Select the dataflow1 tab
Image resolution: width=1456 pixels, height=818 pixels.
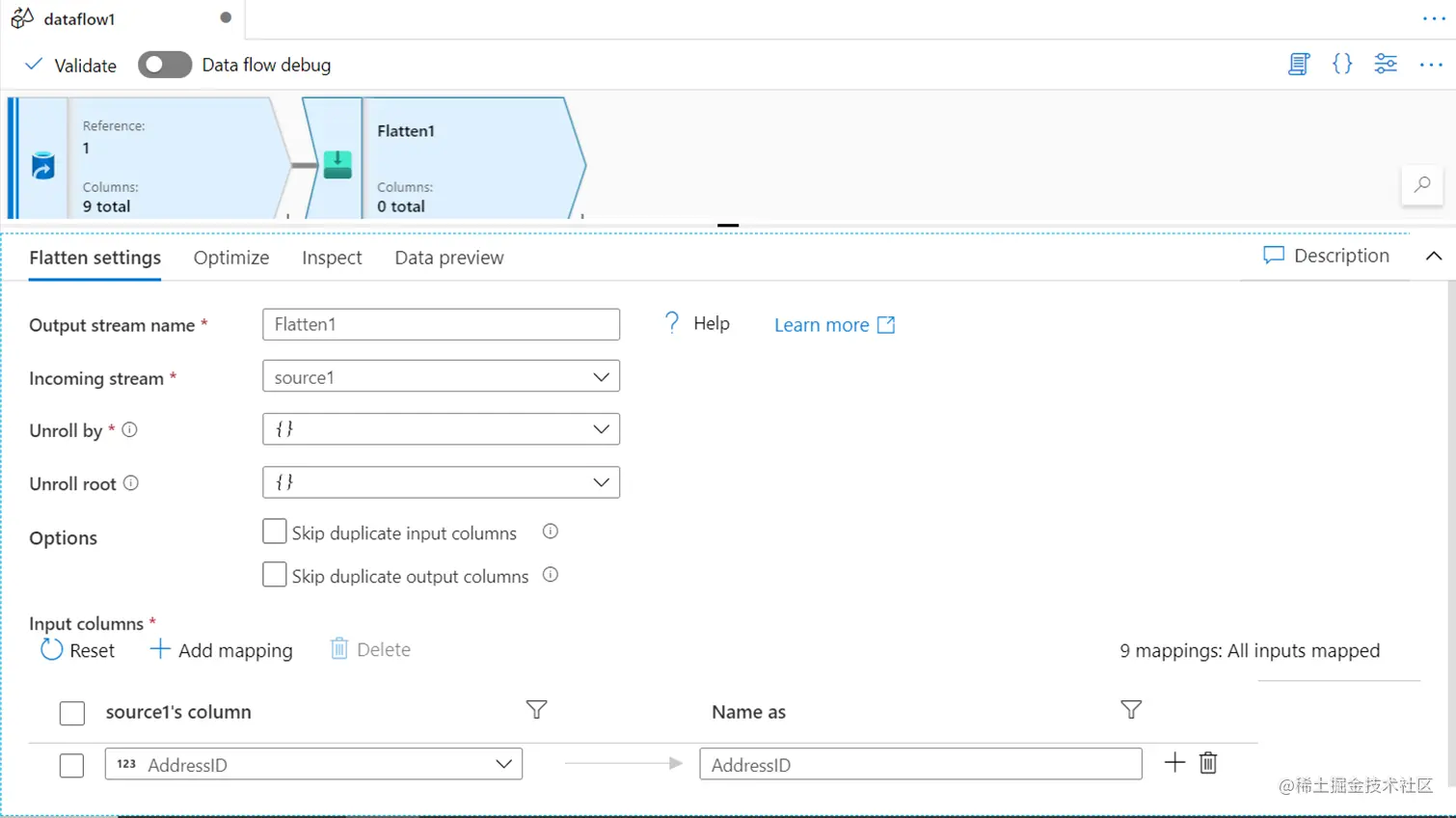(122, 18)
